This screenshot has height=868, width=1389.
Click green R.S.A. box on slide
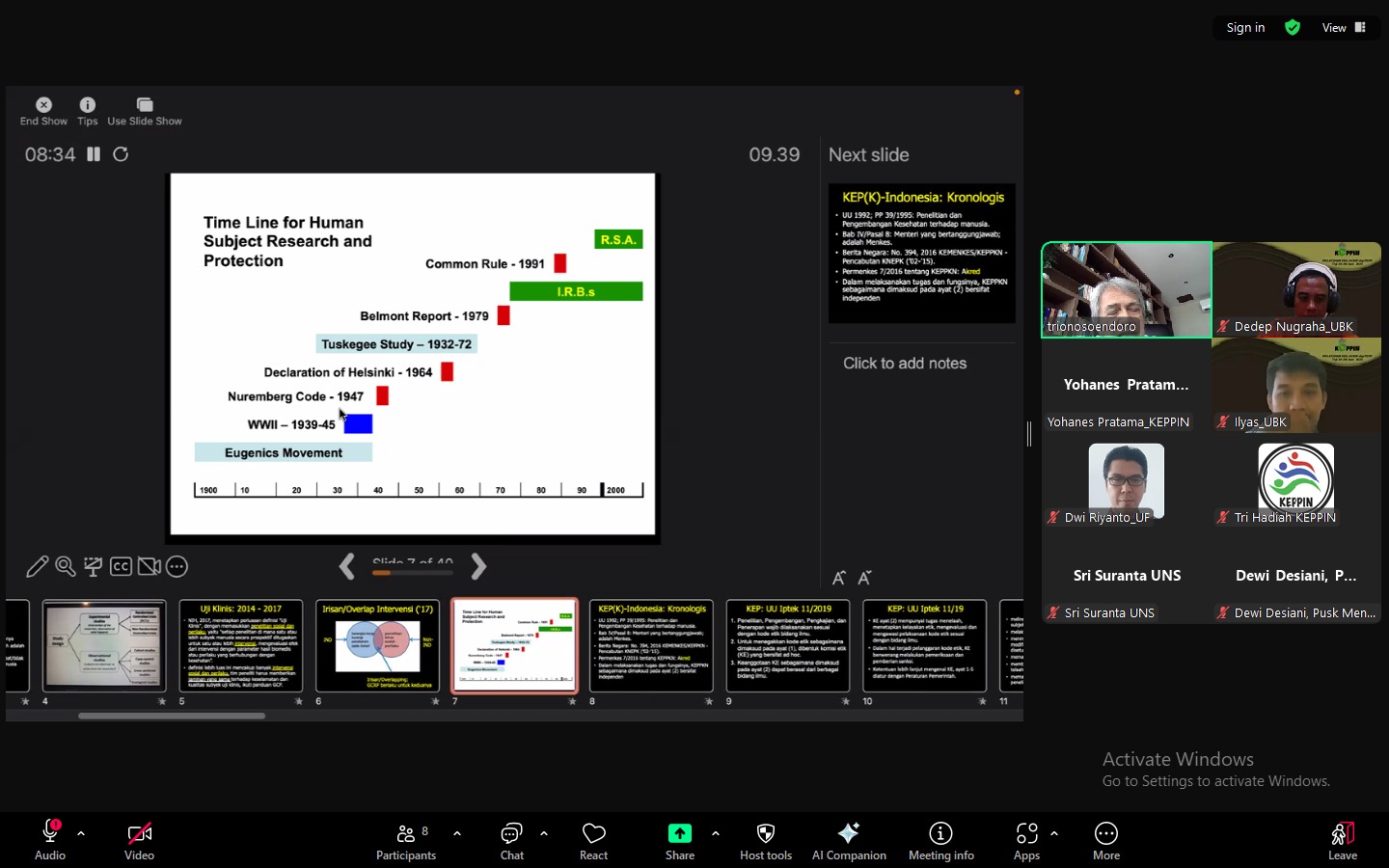click(x=618, y=239)
